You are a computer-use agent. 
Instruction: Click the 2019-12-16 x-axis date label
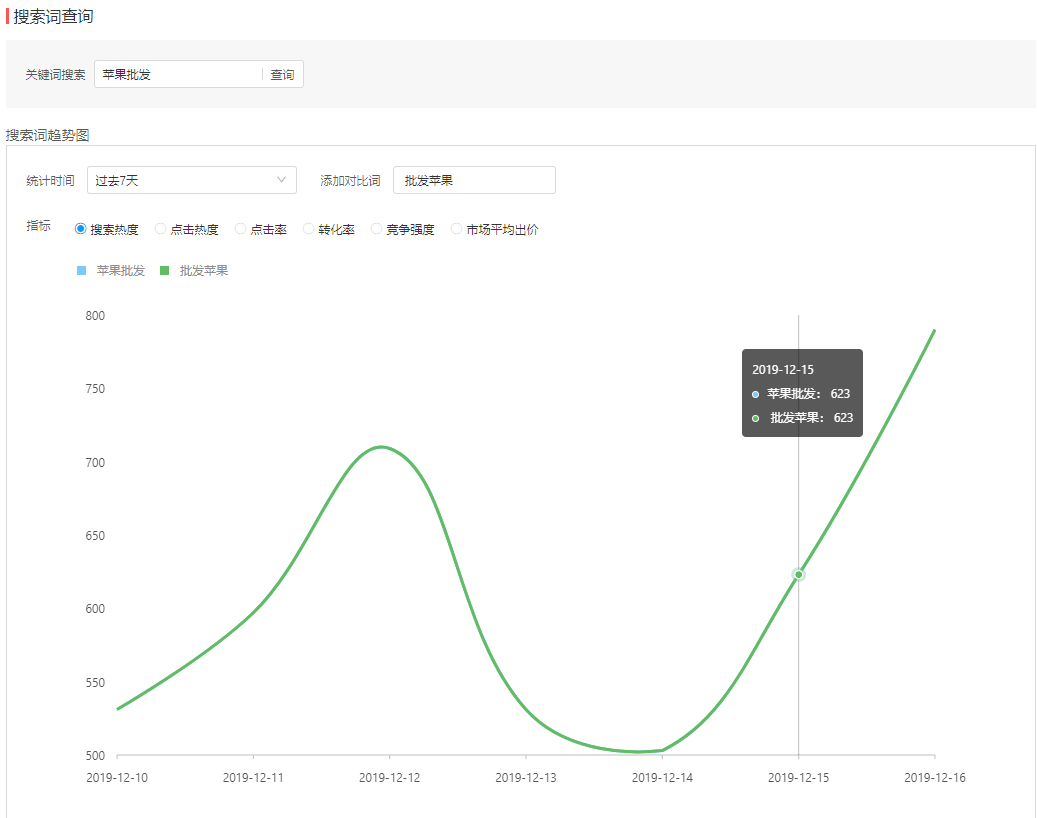click(934, 778)
